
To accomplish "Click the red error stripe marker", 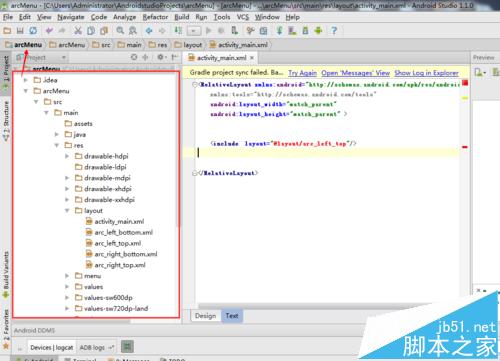I will [x=464, y=147].
